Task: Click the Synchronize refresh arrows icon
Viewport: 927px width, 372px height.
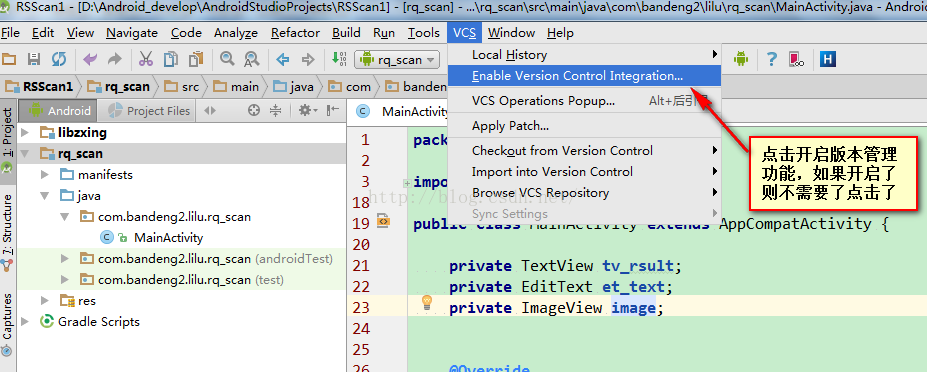Action: tap(59, 59)
